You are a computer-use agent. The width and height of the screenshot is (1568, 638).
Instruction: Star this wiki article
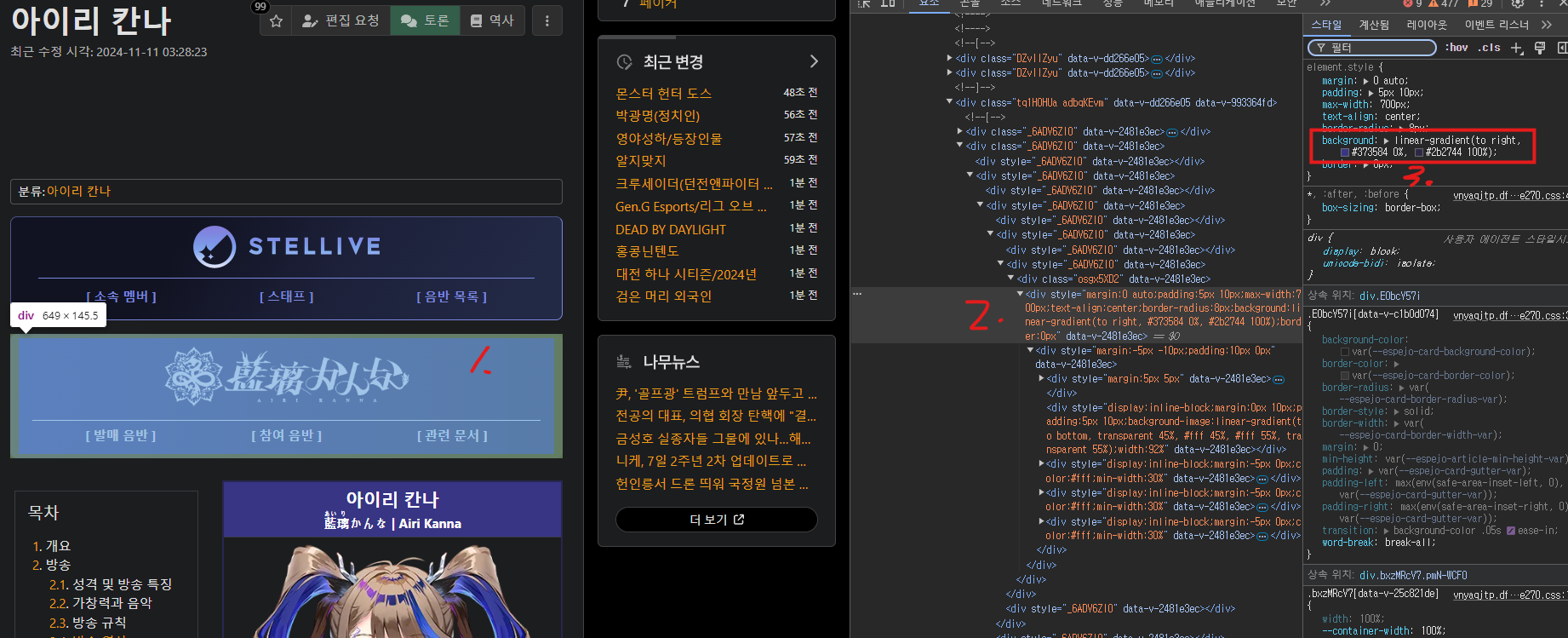point(276,20)
